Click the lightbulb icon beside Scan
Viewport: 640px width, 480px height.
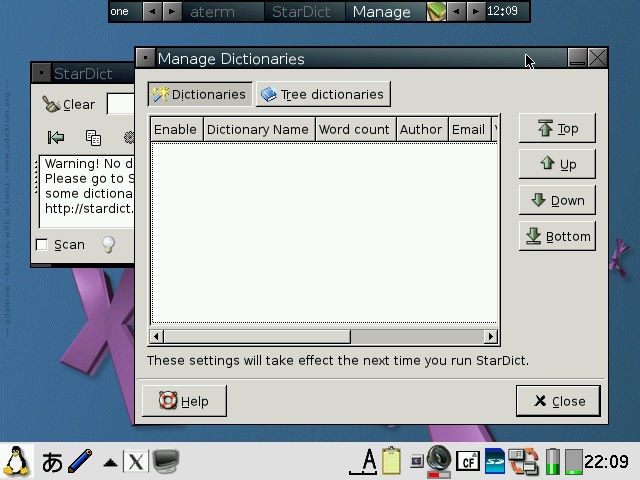(x=108, y=245)
